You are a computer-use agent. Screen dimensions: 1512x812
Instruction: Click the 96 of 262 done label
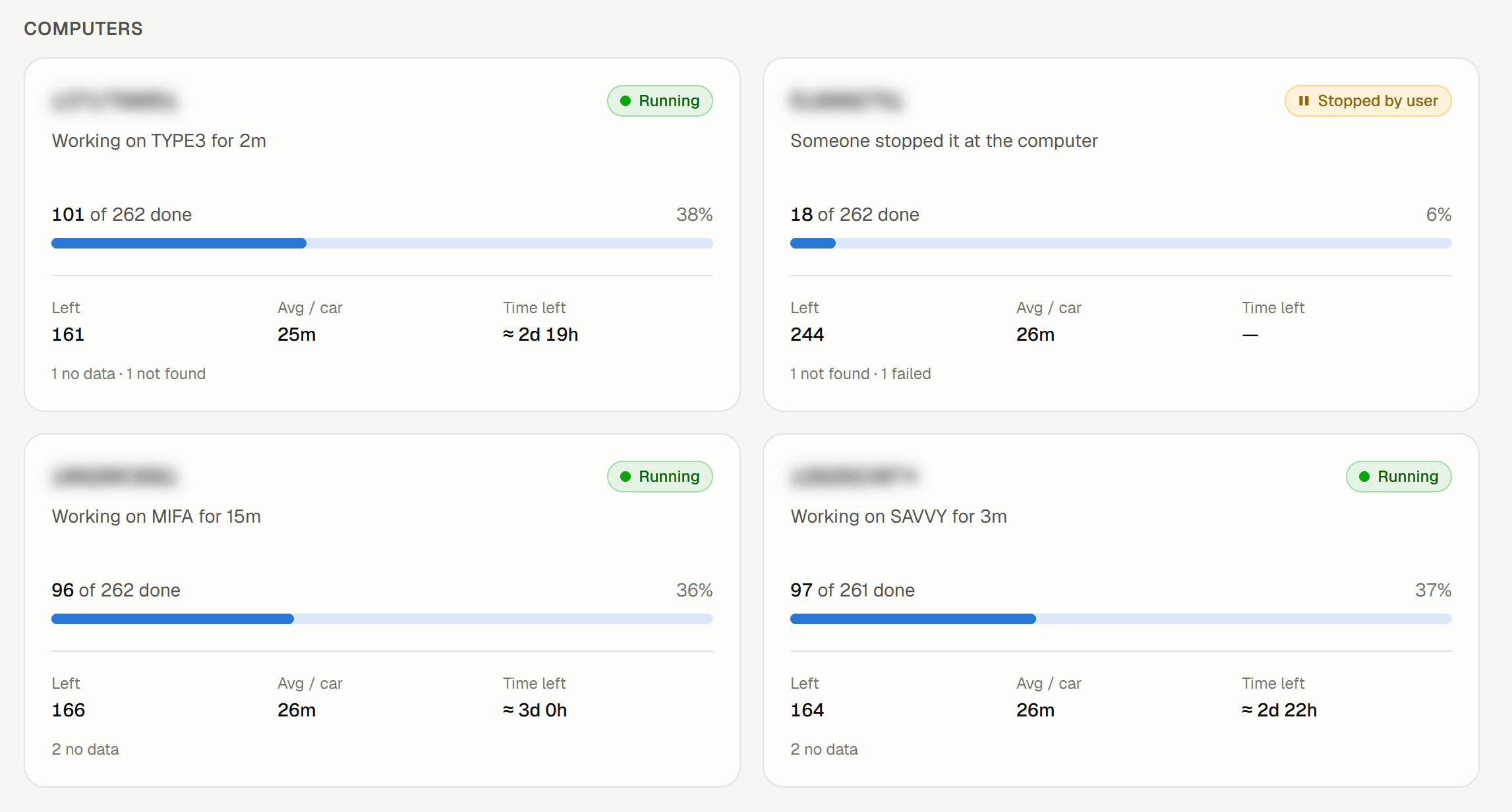point(116,590)
